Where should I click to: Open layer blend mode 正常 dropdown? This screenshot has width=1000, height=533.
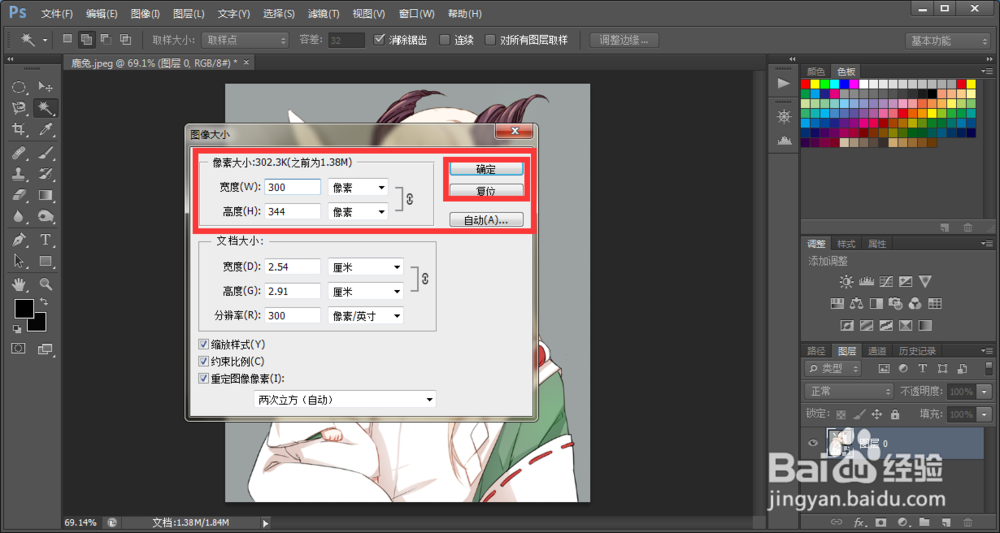pos(848,391)
